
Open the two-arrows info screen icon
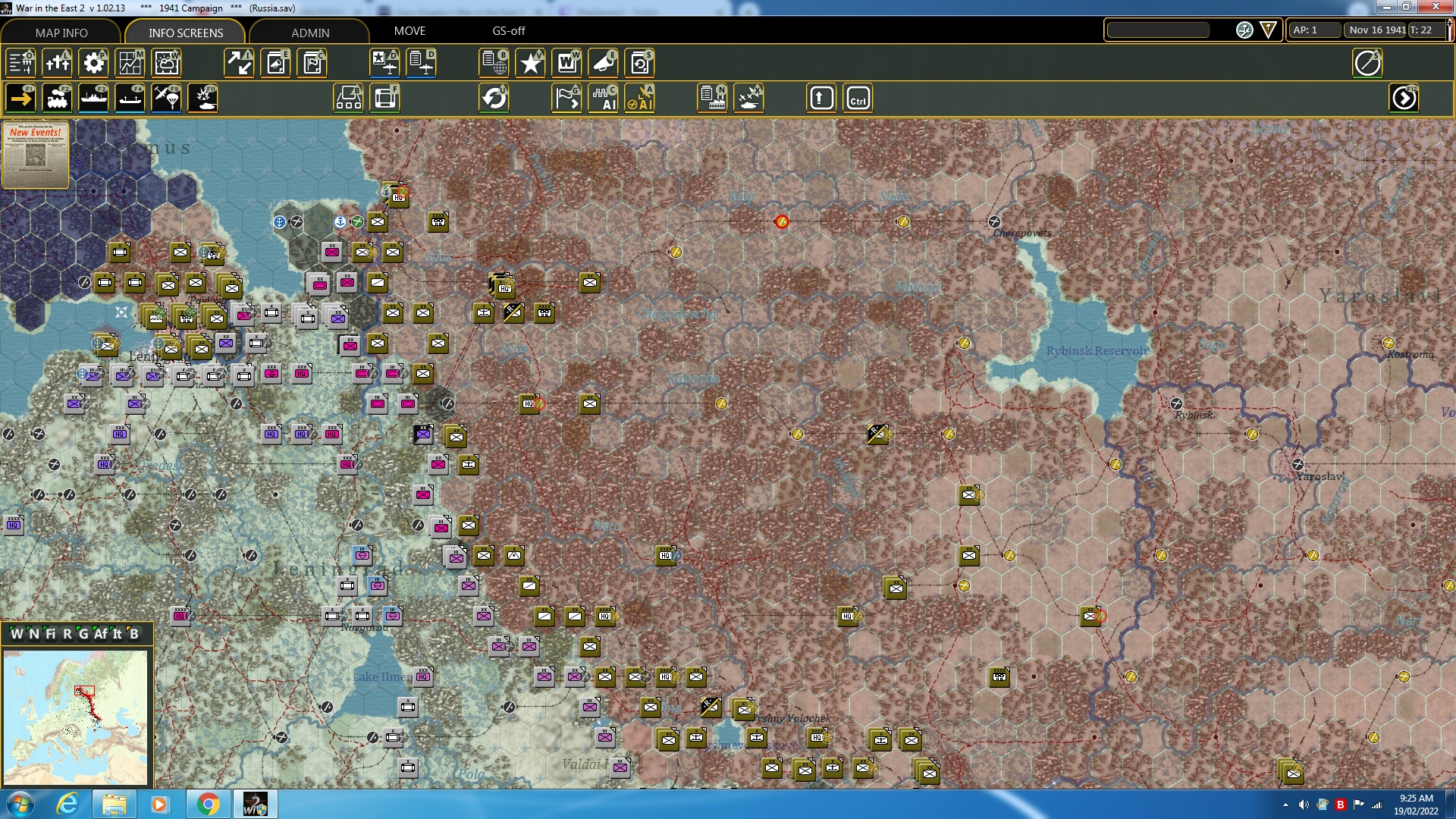[x=239, y=63]
